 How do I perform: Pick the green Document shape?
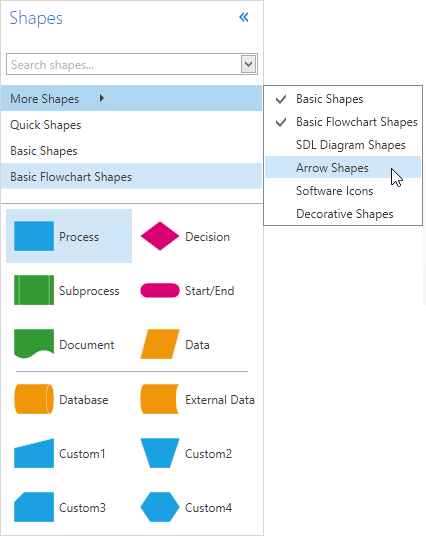(x=34, y=344)
